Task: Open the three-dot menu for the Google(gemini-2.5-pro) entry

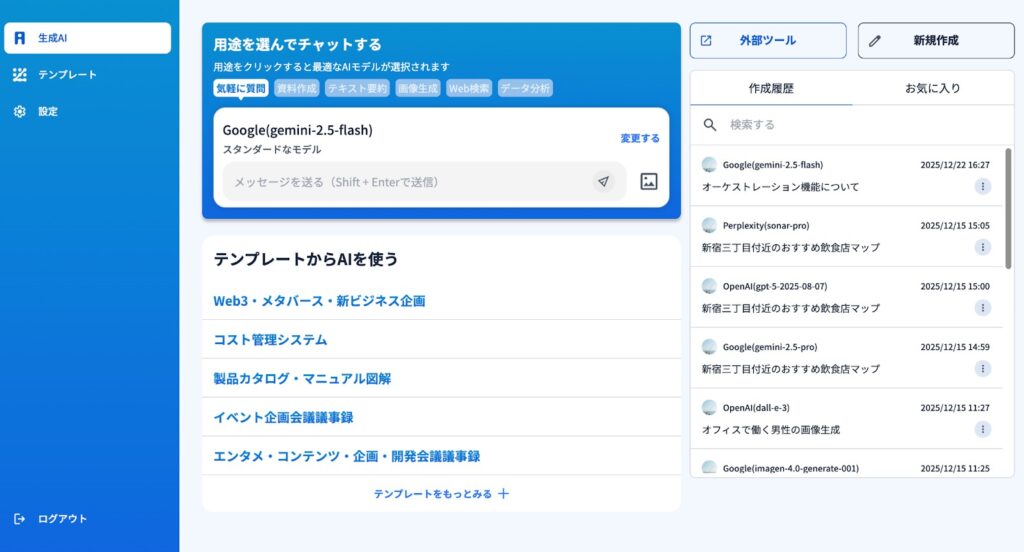Action: pyautogui.click(x=983, y=368)
